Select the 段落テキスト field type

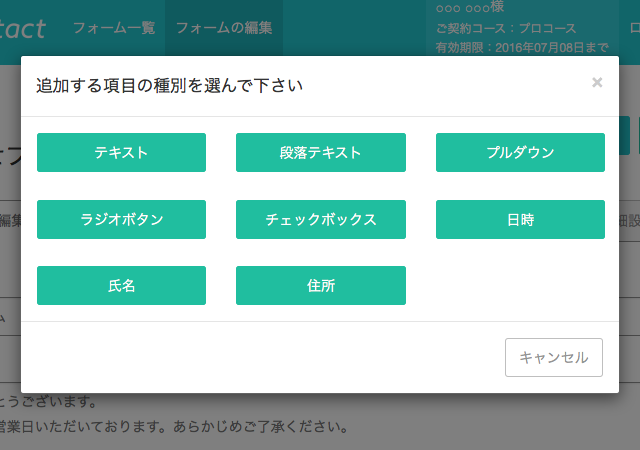(321, 152)
